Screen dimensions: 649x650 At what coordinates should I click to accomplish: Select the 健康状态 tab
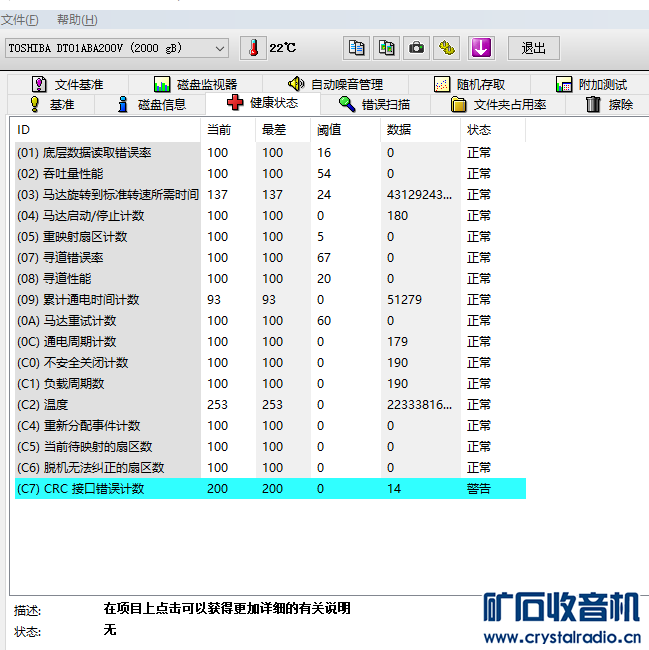pyautogui.click(x=263, y=103)
